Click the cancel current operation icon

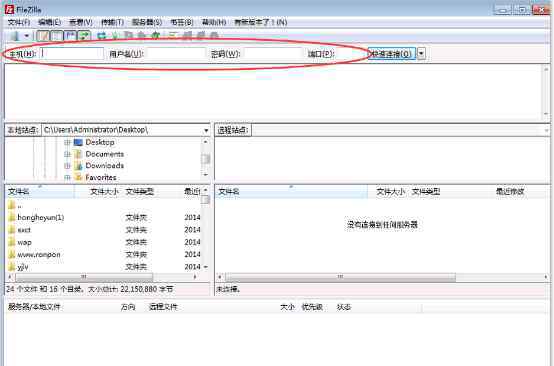(128, 36)
